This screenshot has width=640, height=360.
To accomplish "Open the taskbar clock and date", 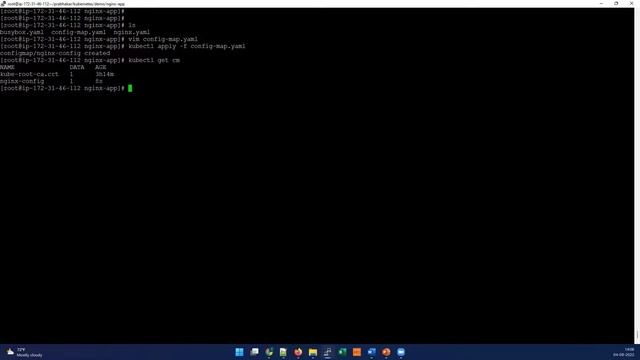I will (623, 352).
